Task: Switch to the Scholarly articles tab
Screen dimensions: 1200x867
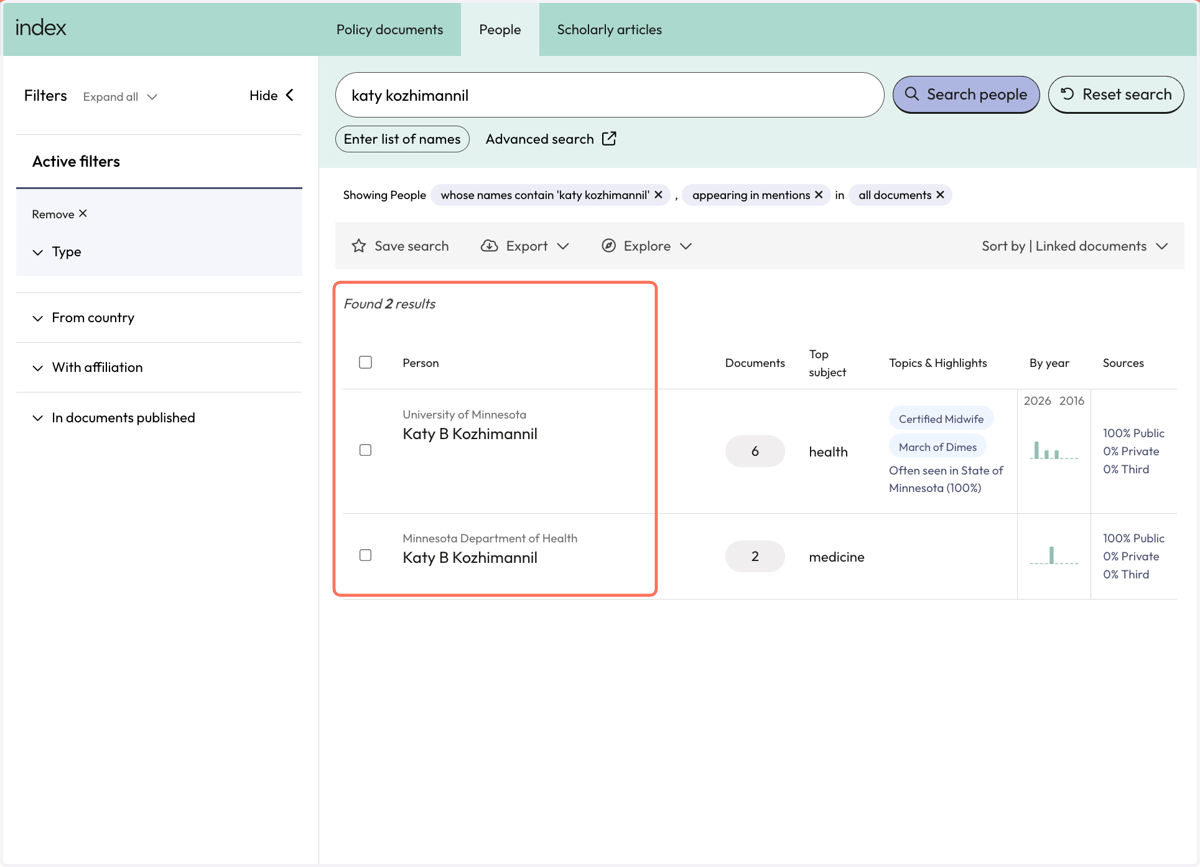Action: click(609, 29)
